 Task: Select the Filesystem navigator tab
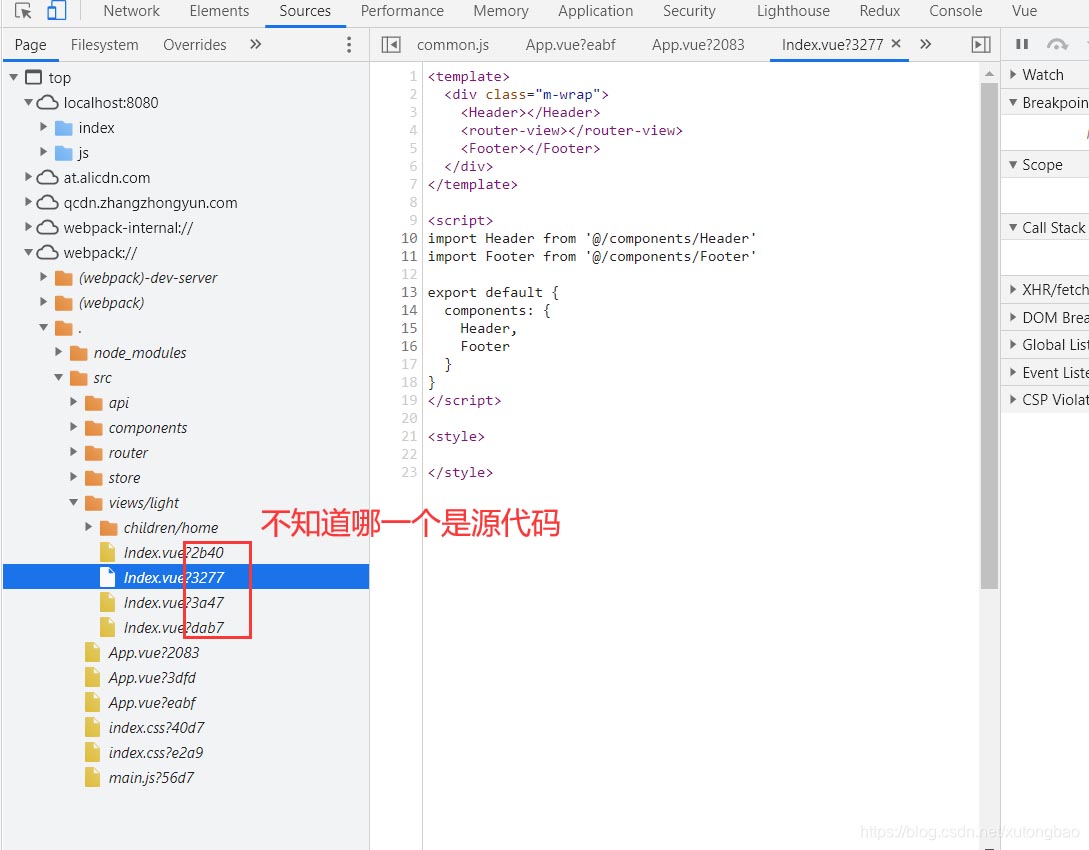[x=104, y=44]
